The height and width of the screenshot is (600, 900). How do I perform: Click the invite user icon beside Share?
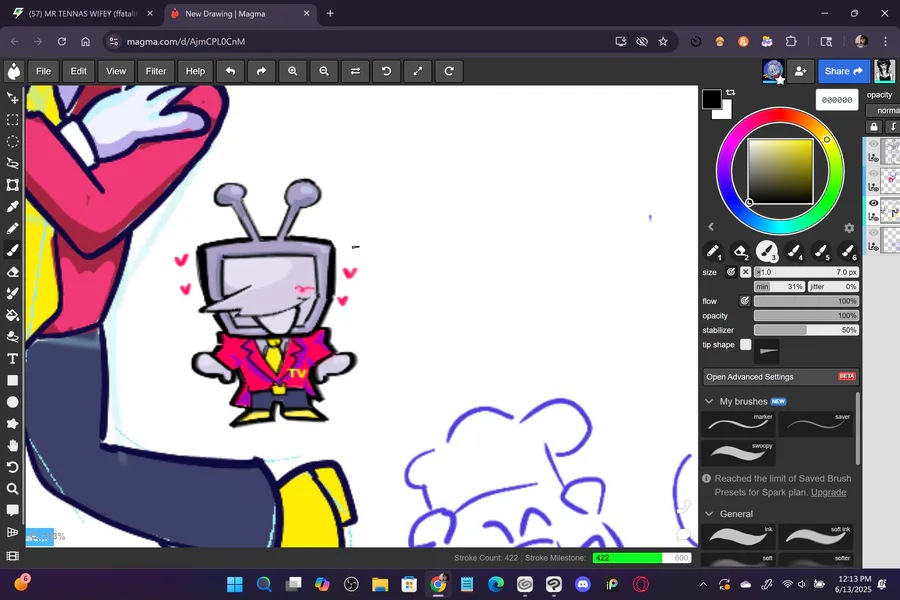tap(800, 71)
